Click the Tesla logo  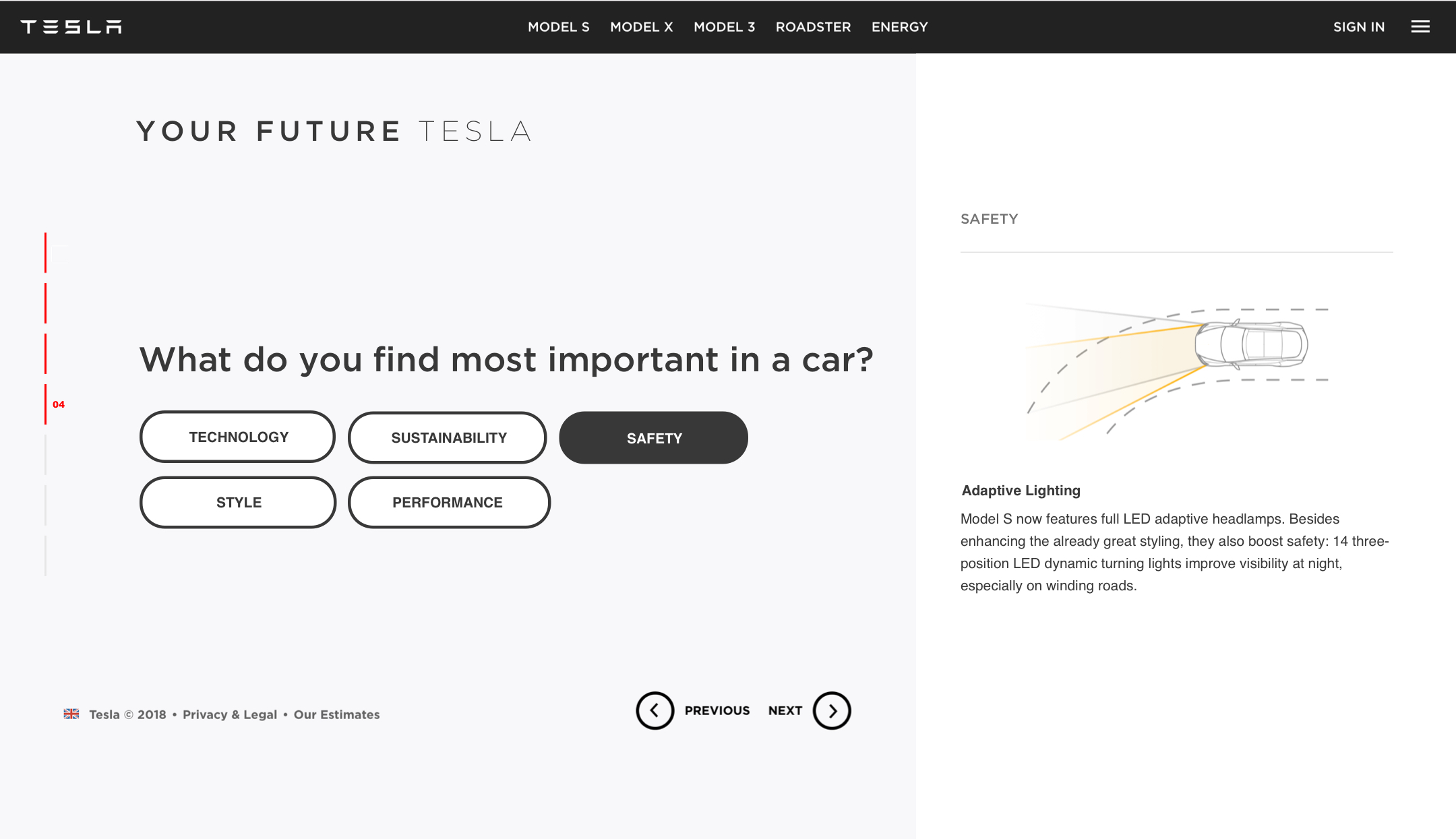[71, 27]
